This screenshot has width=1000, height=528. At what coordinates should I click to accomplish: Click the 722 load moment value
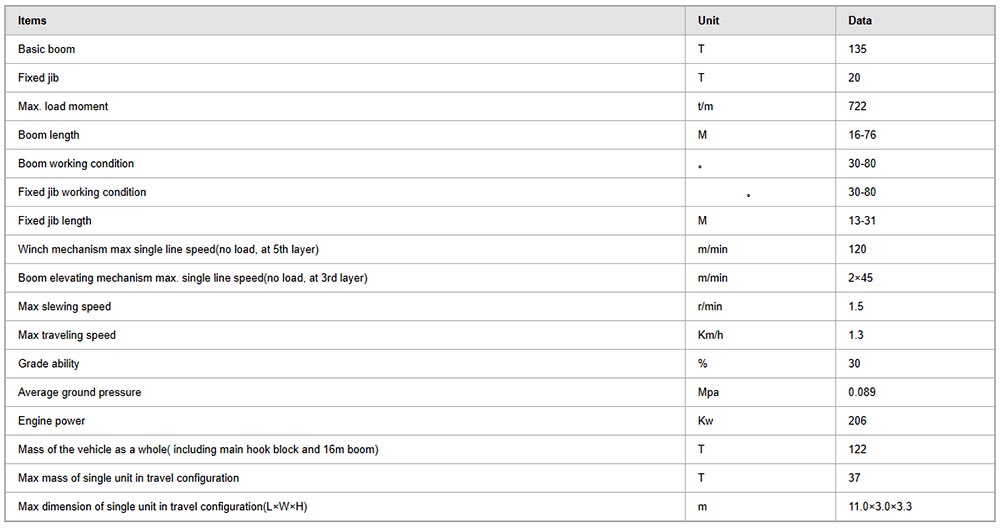pos(857,106)
